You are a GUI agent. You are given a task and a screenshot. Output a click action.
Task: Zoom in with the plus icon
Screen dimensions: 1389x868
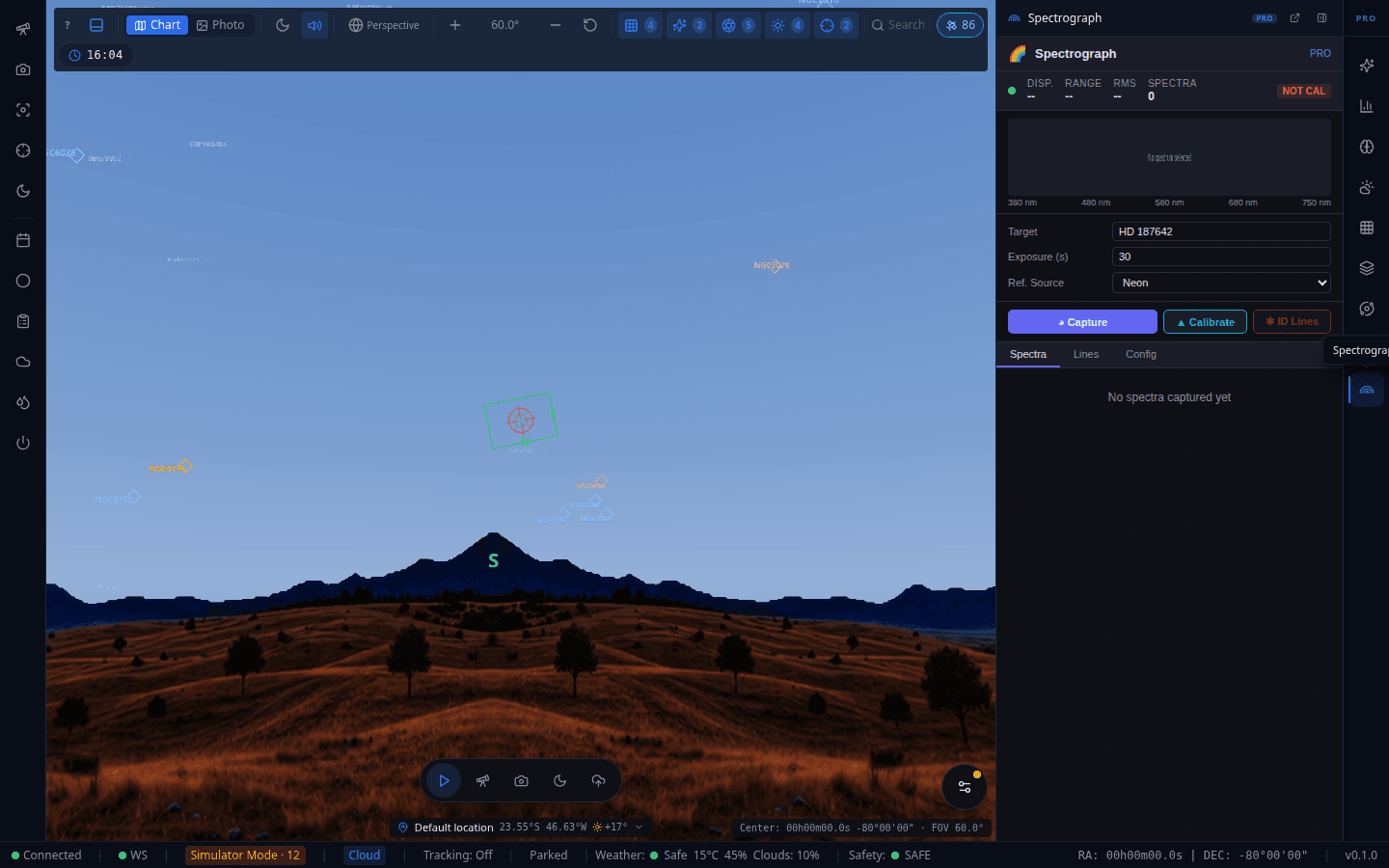(455, 25)
